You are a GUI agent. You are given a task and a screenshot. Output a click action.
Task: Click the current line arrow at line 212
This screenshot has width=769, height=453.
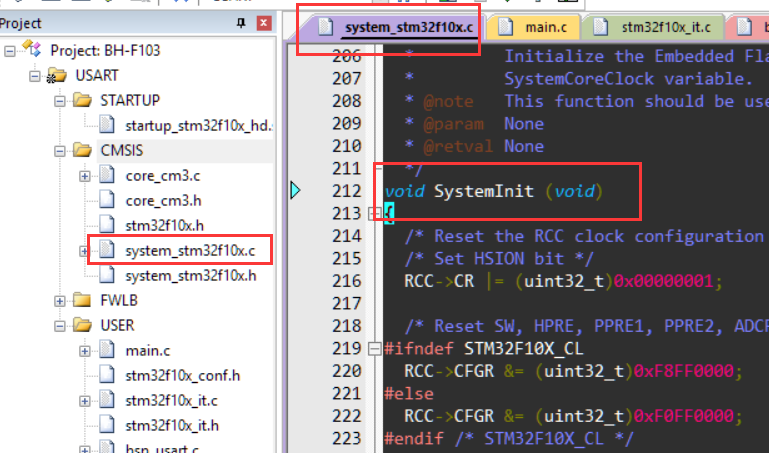(295, 190)
